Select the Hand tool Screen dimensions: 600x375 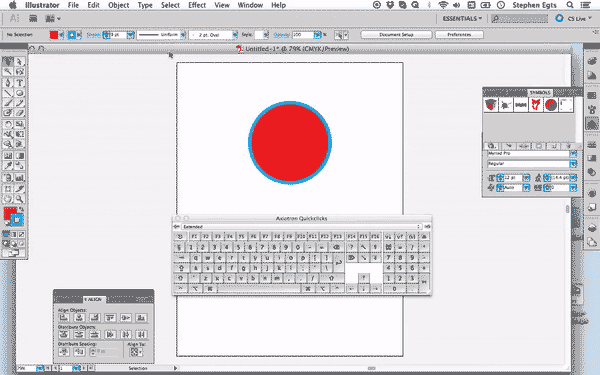(8, 199)
